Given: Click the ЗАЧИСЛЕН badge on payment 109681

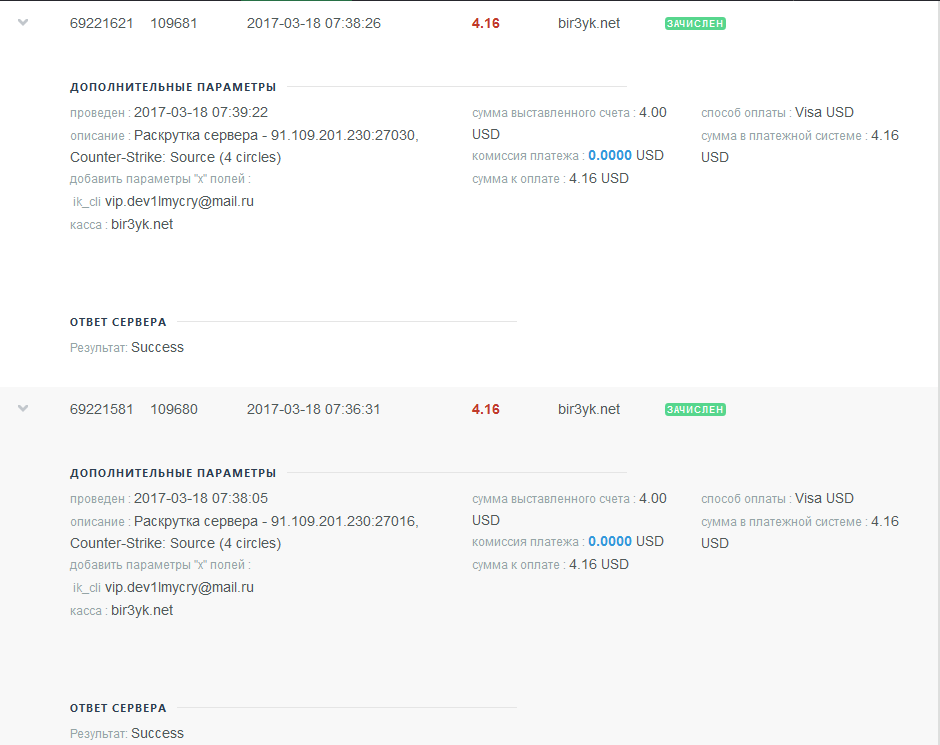Looking at the screenshot, I should point(695,23).
